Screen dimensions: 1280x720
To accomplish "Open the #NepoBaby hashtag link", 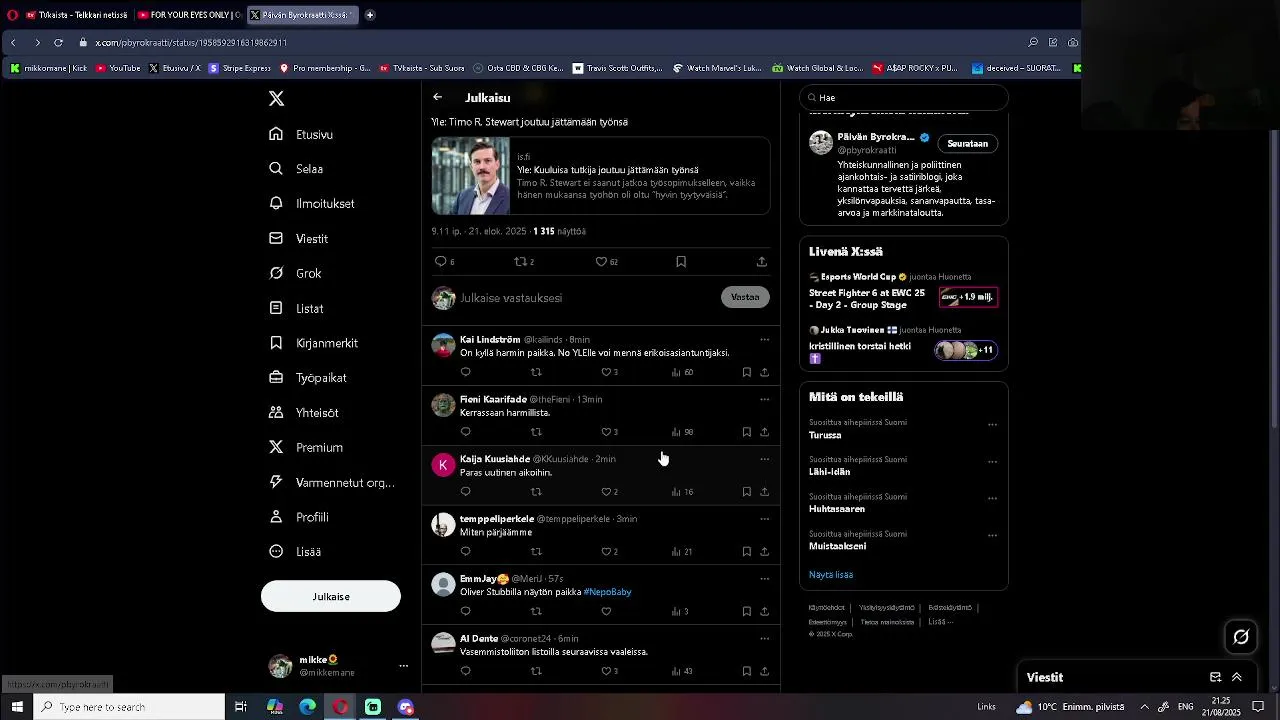I will click(x=608, y=592).
